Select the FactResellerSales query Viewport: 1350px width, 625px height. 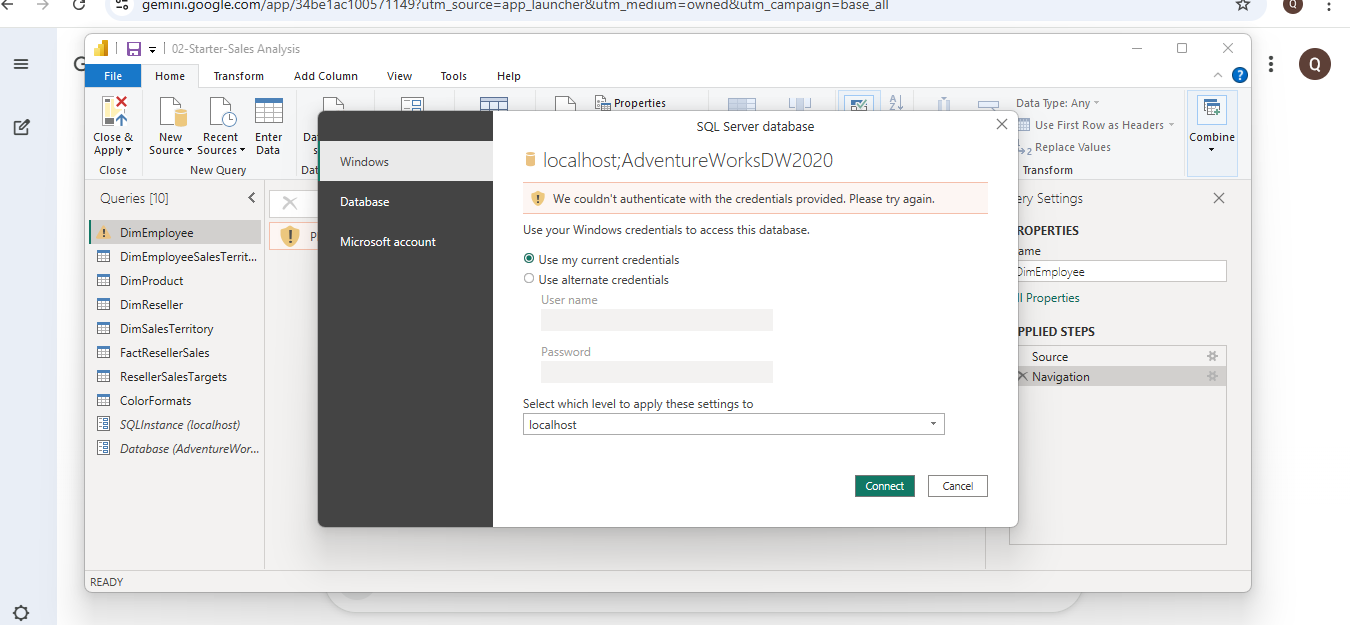175,353
